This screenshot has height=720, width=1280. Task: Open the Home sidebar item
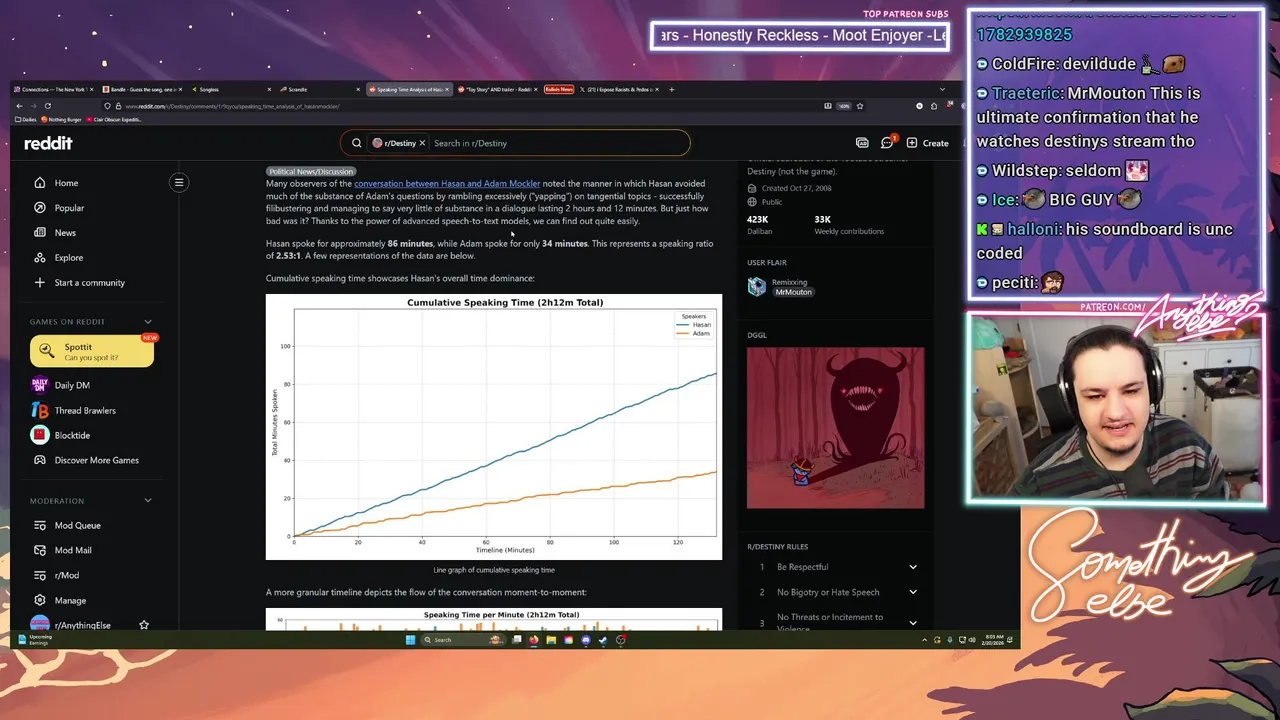[57, 183]
